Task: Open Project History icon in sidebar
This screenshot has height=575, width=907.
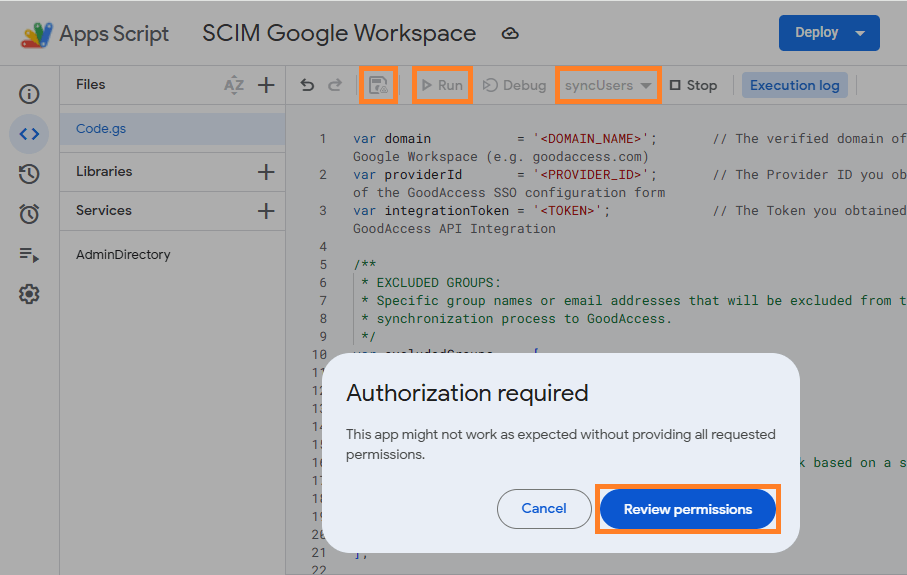Action: point(29,174)
